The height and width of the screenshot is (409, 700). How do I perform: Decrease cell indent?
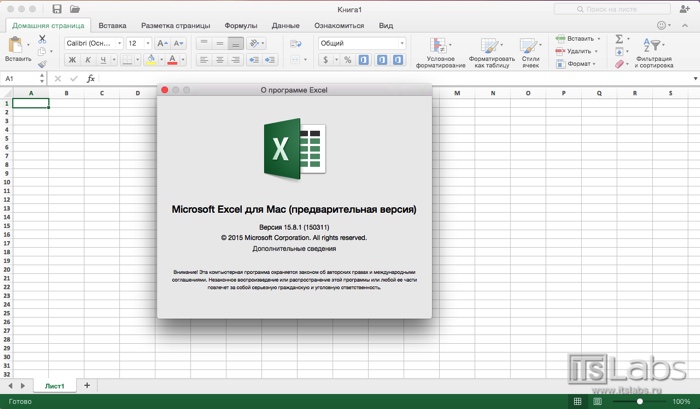coord(254,60)
